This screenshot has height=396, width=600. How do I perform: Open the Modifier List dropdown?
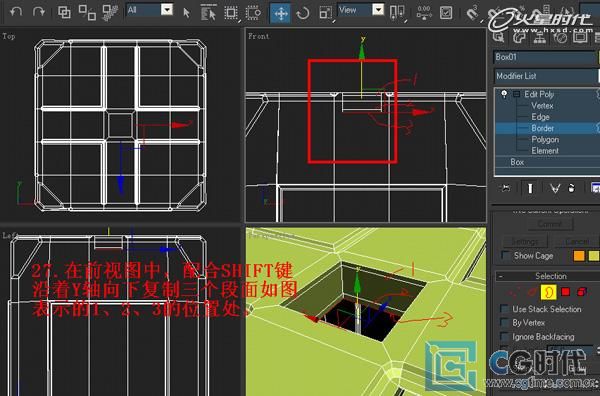coord(546,76)
